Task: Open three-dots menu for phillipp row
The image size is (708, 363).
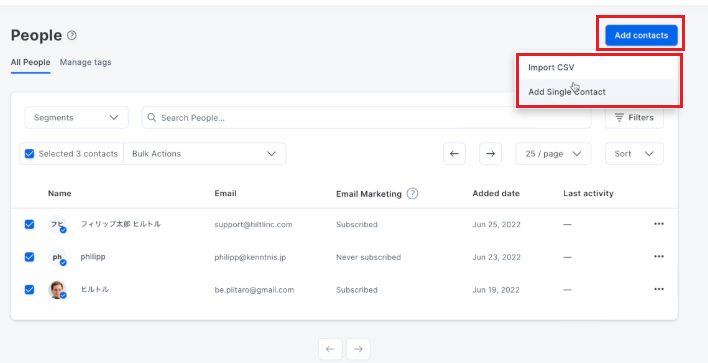Action: [x=659, y=256]
